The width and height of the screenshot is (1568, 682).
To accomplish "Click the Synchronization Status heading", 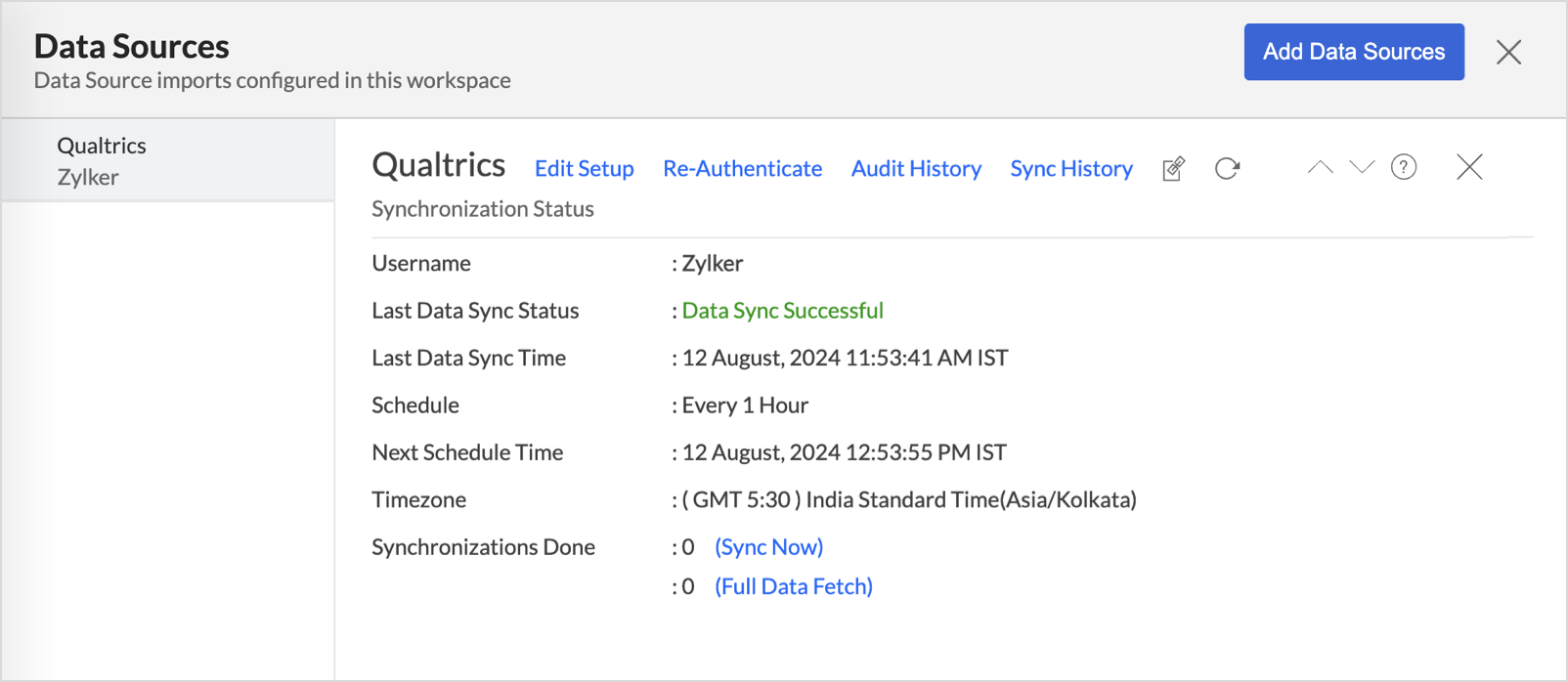I will [x=483, y=209].
